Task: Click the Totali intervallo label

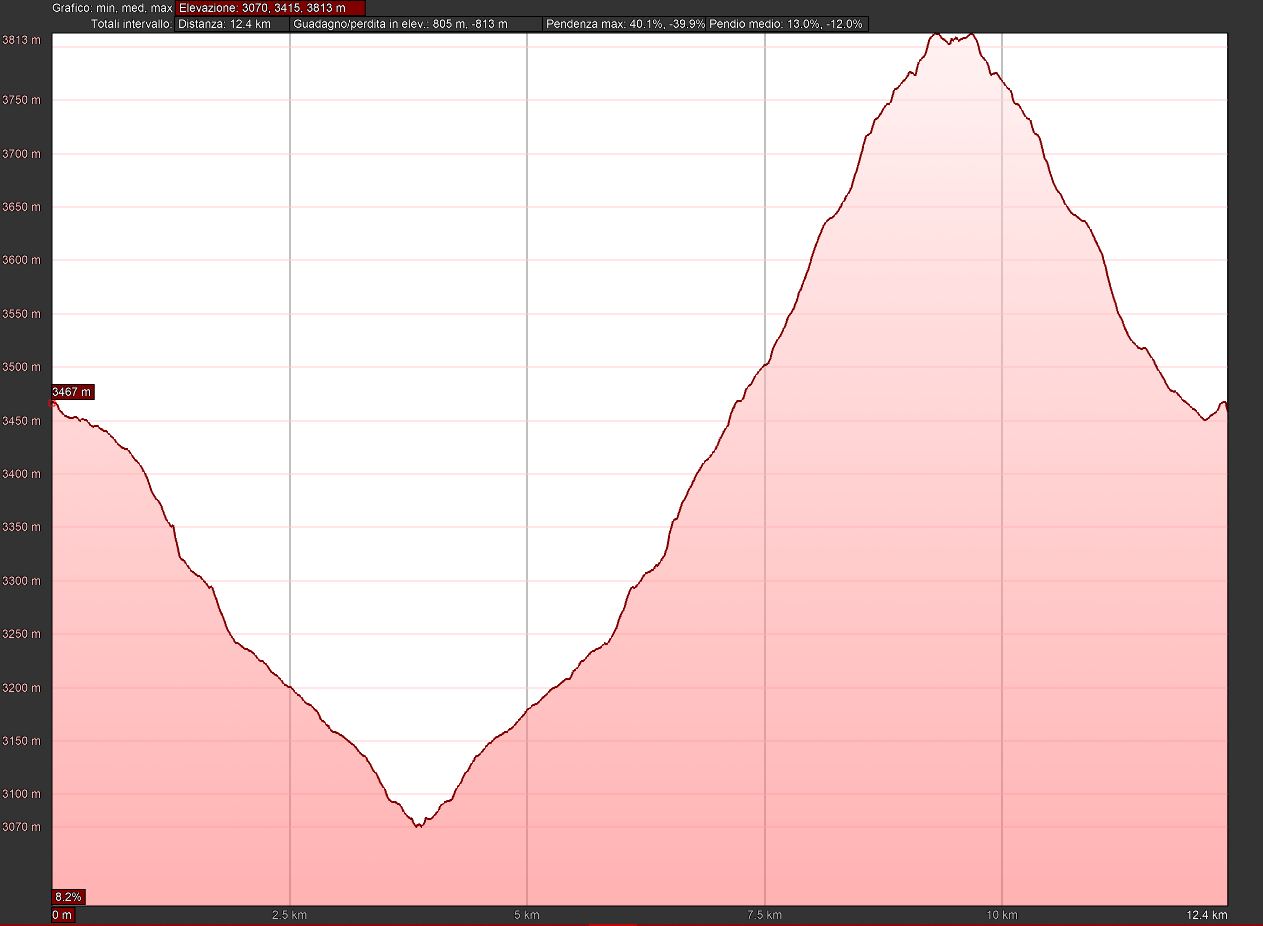Action: coord(131,24)
